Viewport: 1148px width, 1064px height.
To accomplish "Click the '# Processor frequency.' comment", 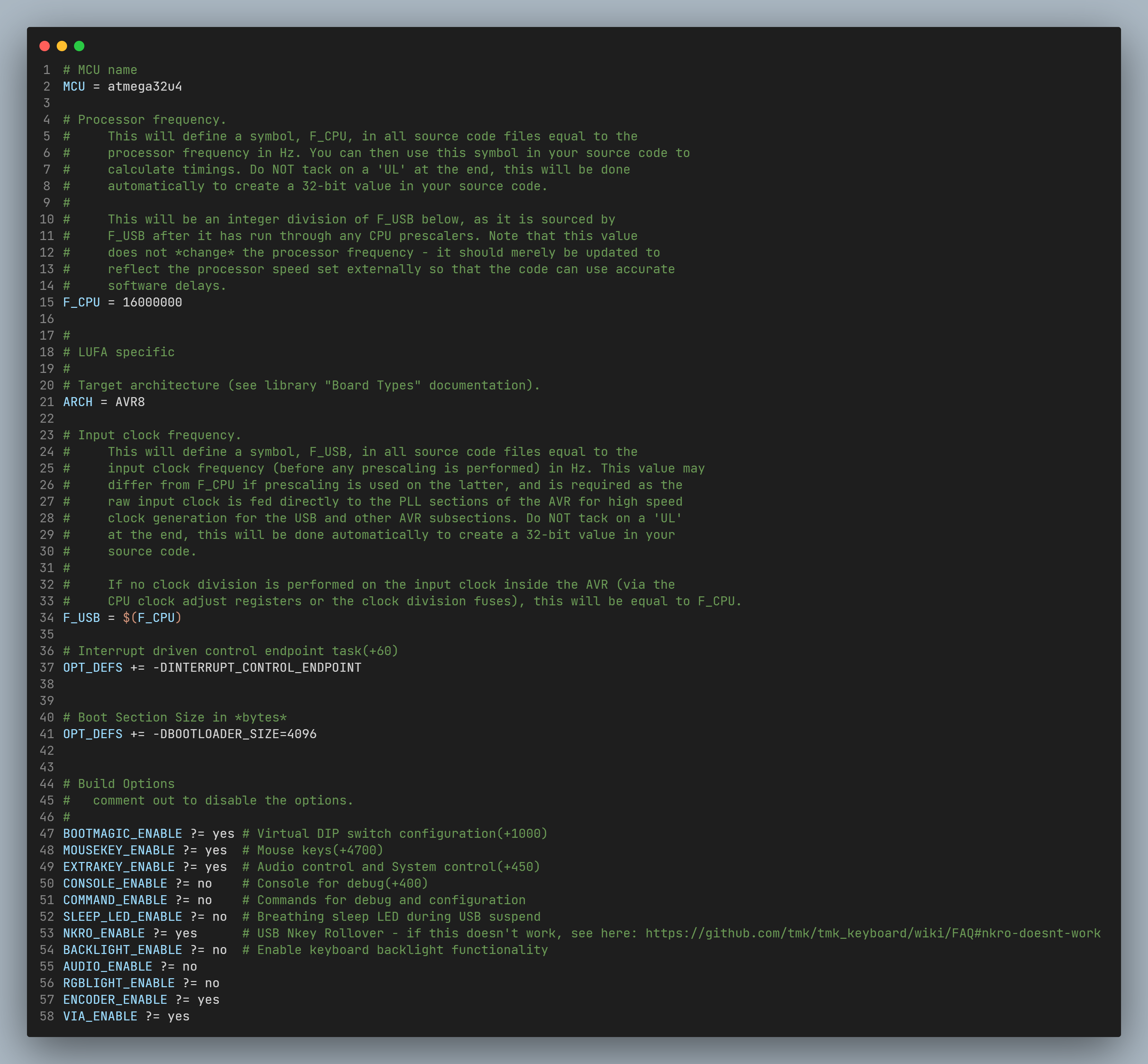I will (145, 120).
